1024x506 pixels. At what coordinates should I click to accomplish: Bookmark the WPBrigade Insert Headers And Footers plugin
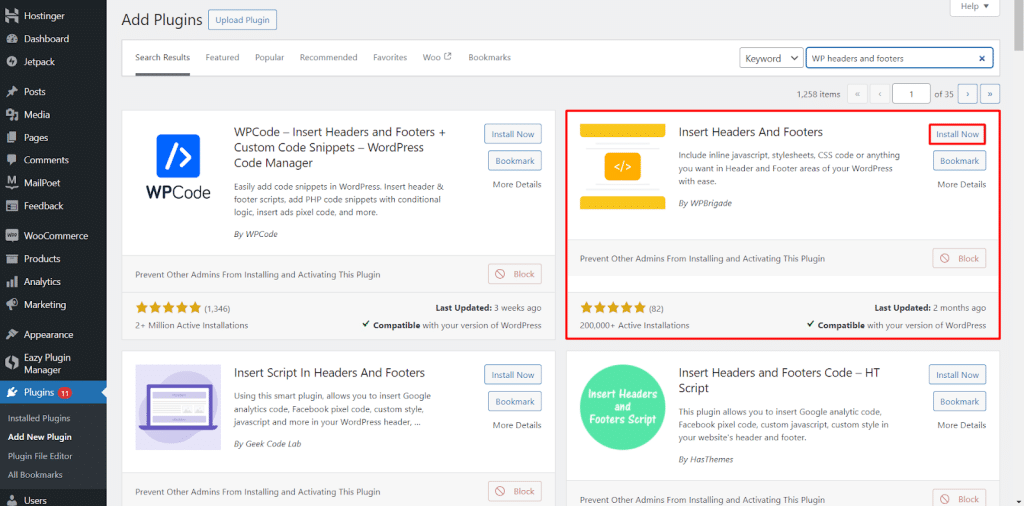click(x=959, y=161)
